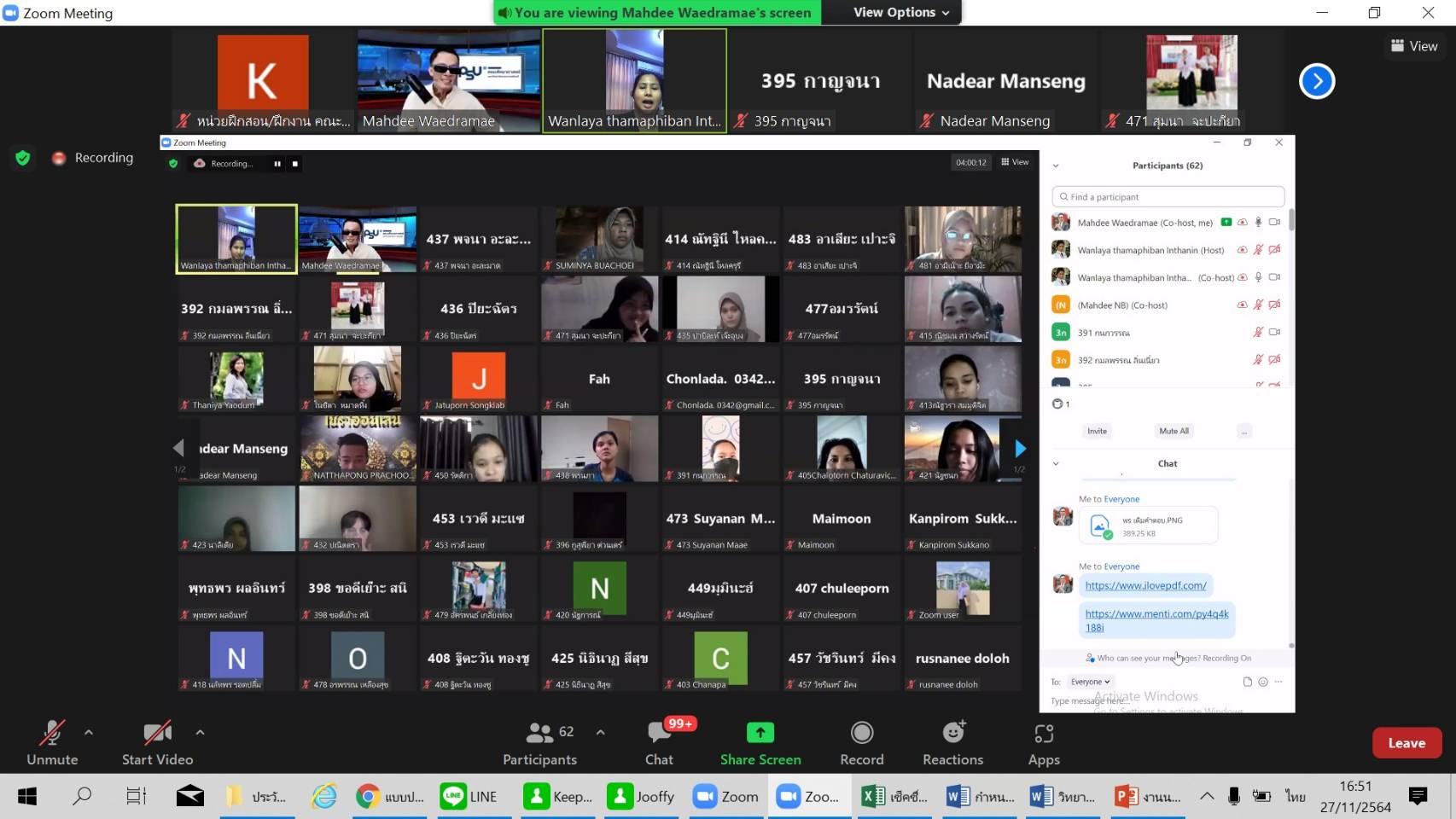Toggle Wanlaya (Co-host) microphone icon

tap(1258, 277)
